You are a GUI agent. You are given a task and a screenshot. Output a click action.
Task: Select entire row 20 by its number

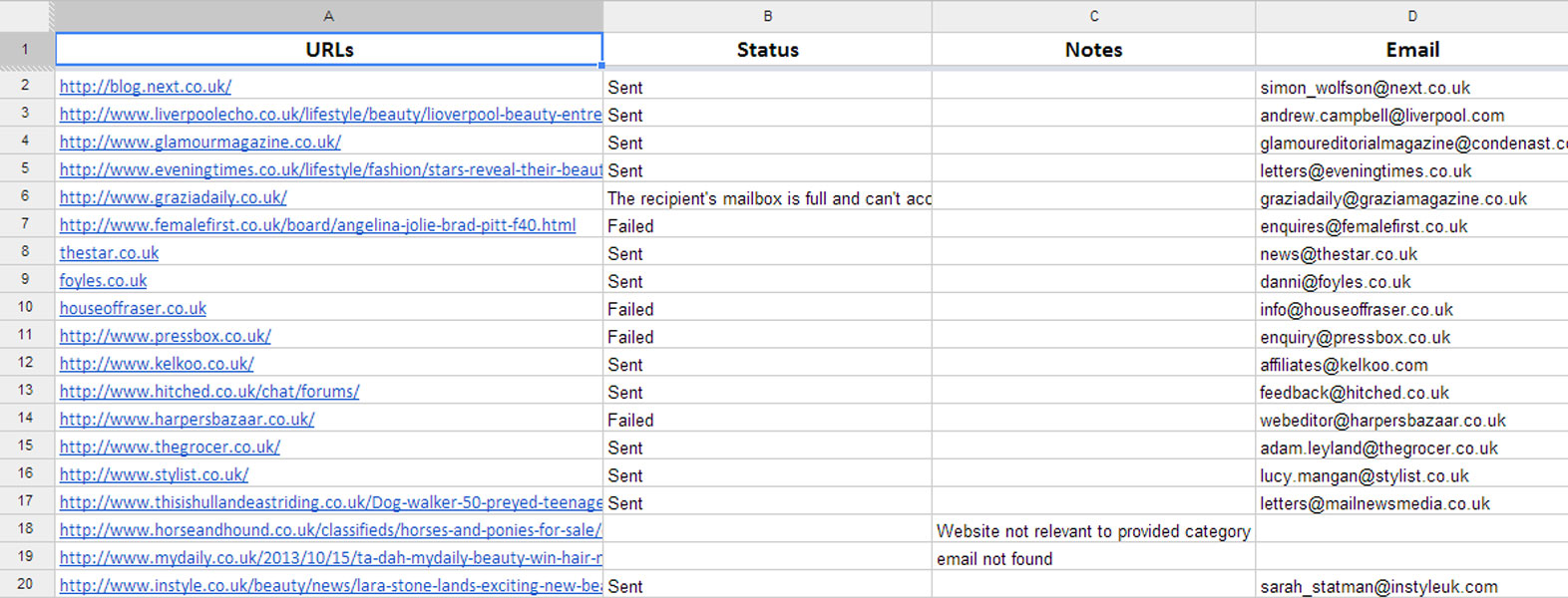tap(26, 584)
